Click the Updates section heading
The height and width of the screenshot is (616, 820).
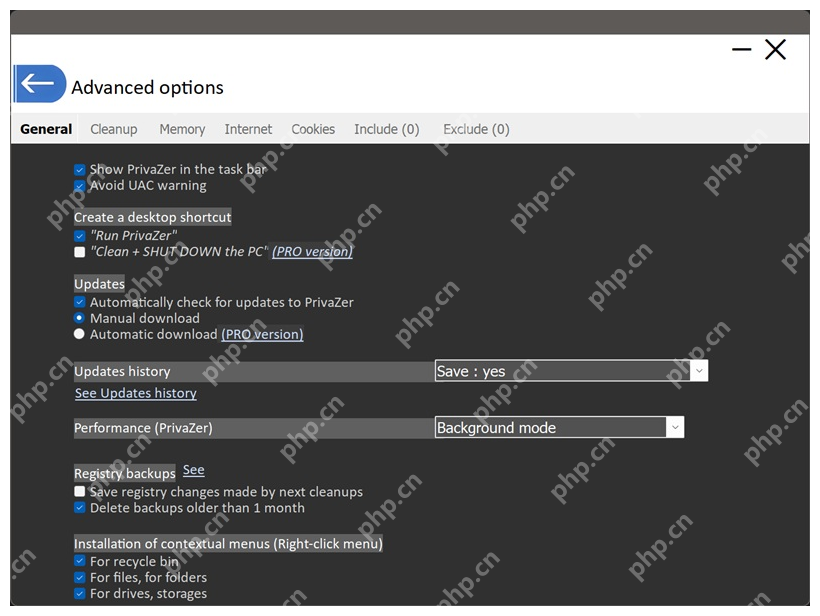99,284
